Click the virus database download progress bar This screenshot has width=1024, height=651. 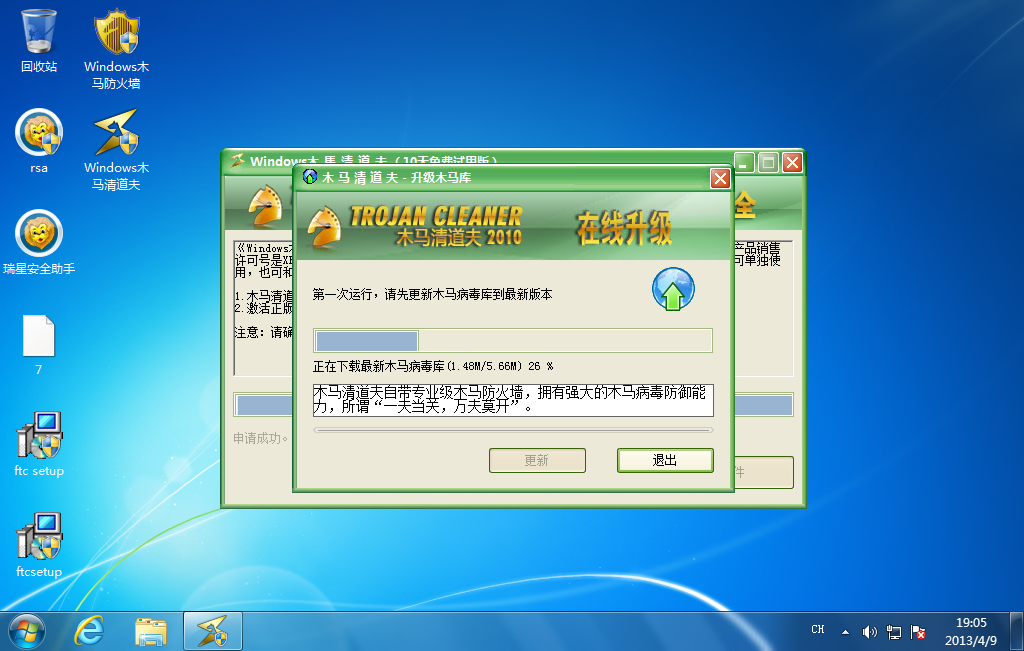tap(513, 340)
